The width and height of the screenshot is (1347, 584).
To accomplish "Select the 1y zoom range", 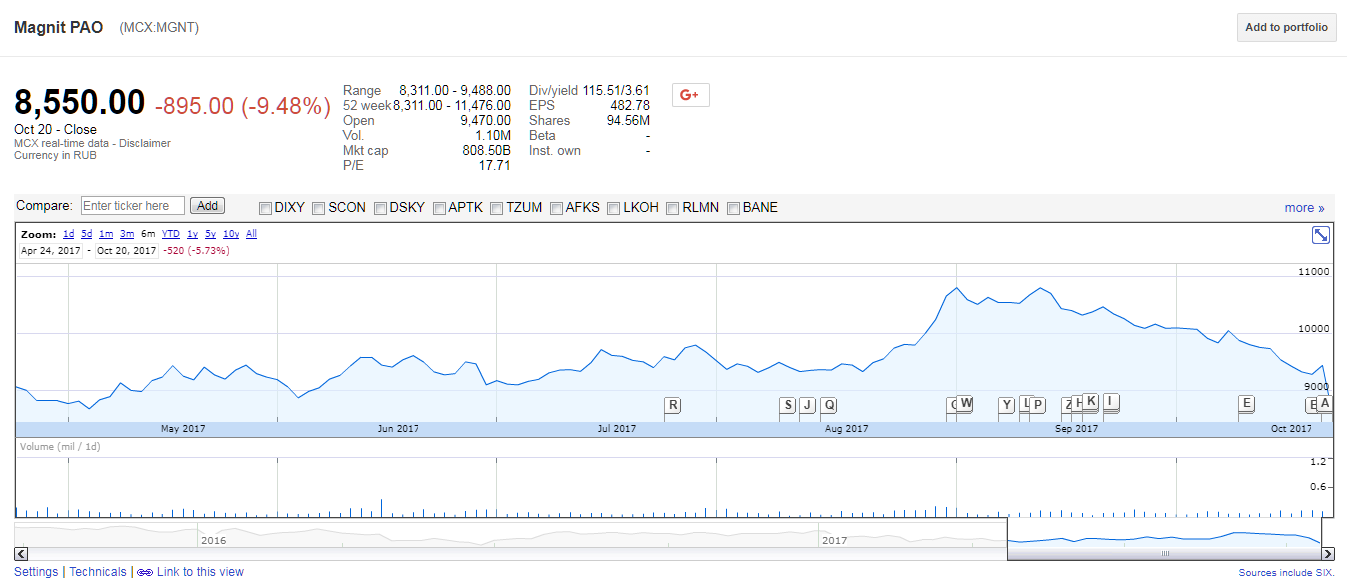I will coord(193,234).
